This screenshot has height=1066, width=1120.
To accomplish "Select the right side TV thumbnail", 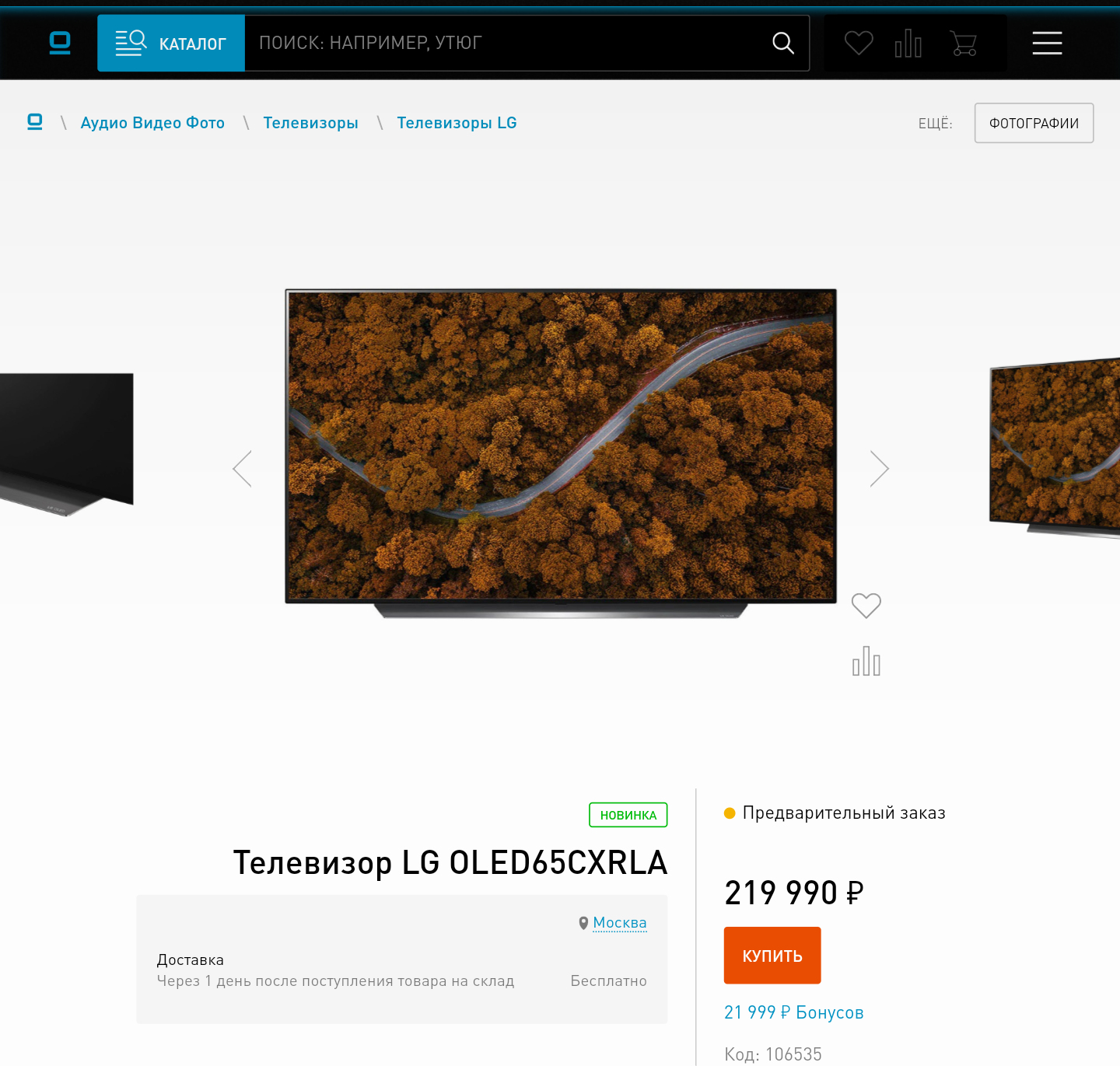I will click(x=1055, y=449).
